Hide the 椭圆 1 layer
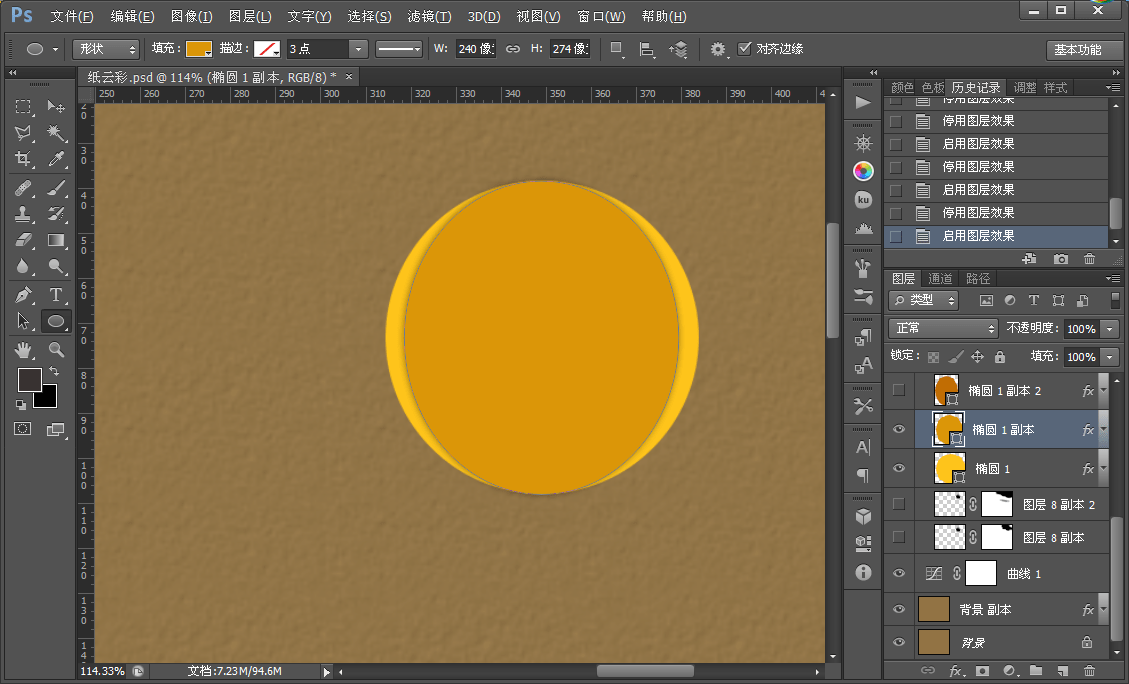Screen dimensions: 1129x684 pyautogui.click(x=899, y=468)
